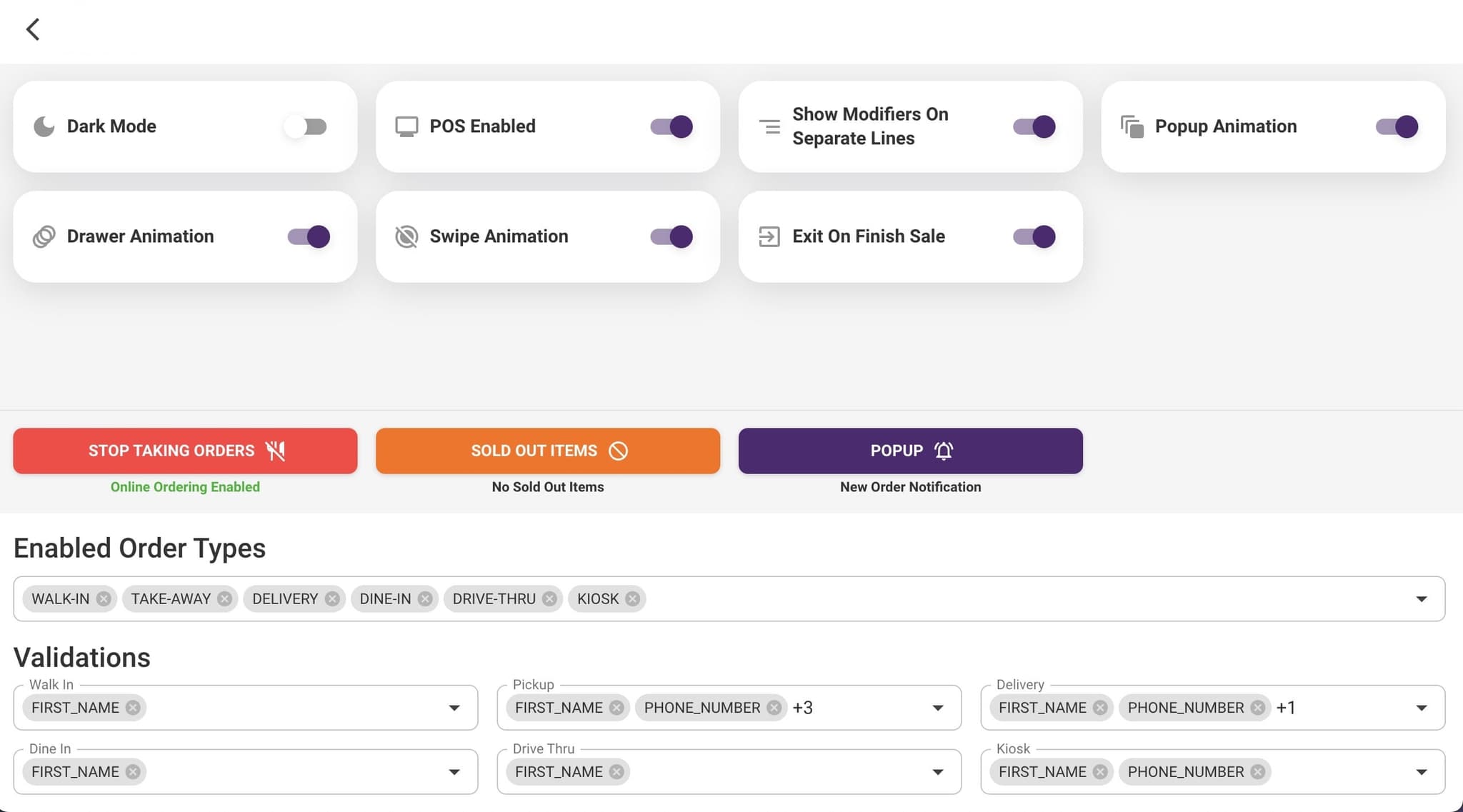Click the Popup Animation layers icon
This screenshot has width=1463, height=812.
click(1133, 126)
